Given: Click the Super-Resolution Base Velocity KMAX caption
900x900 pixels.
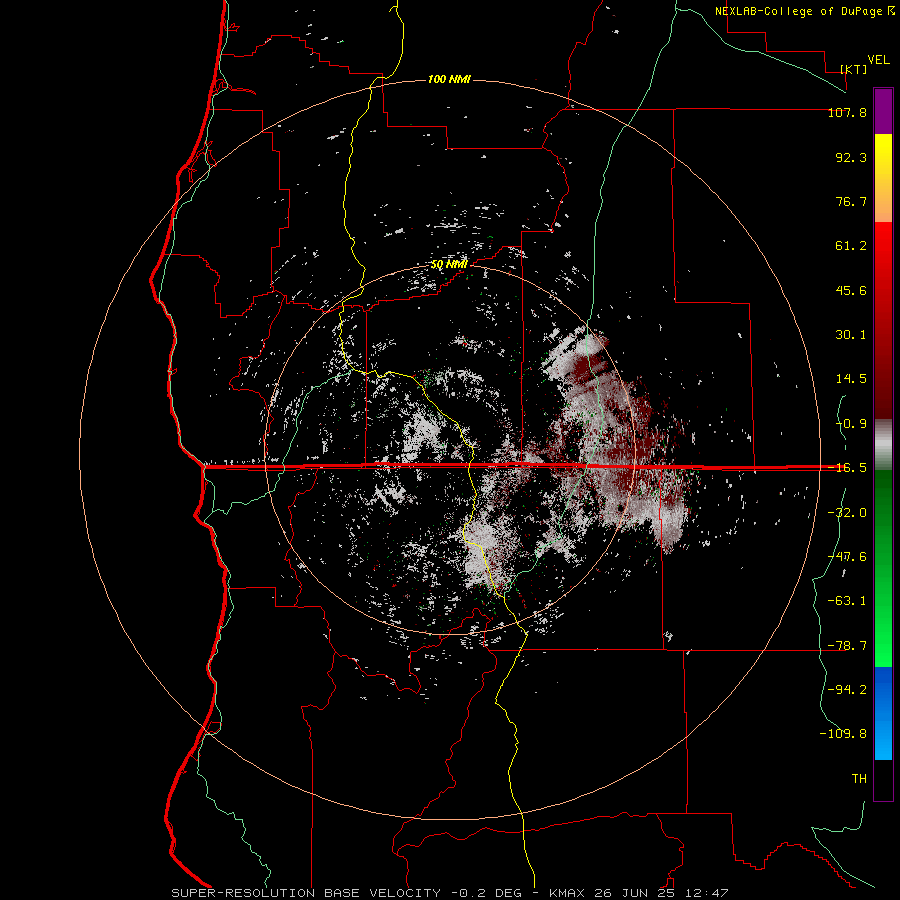Looking at the screenshot, I should click(x=450, y=893).
